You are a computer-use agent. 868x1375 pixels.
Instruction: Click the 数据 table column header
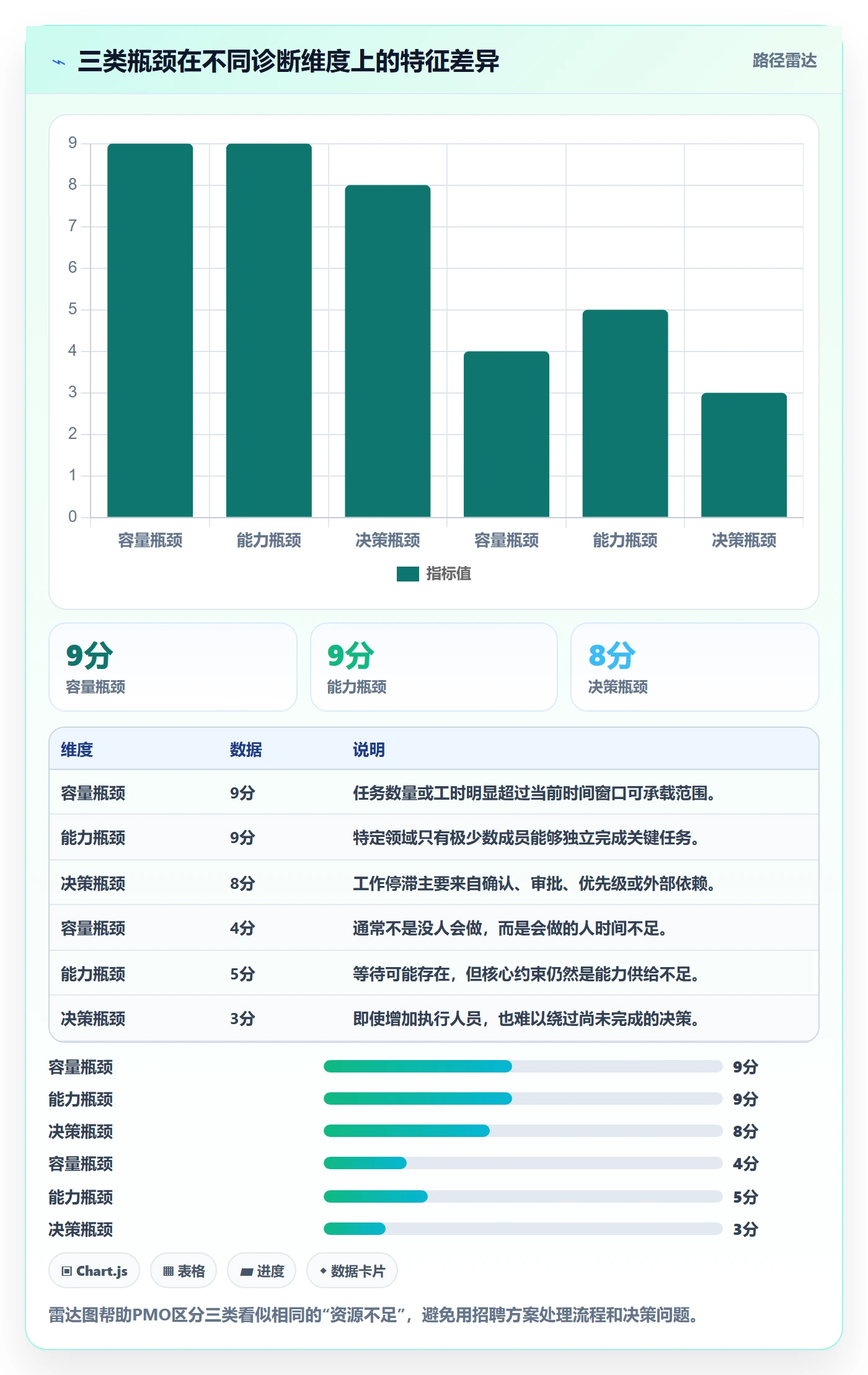point(246,749)
